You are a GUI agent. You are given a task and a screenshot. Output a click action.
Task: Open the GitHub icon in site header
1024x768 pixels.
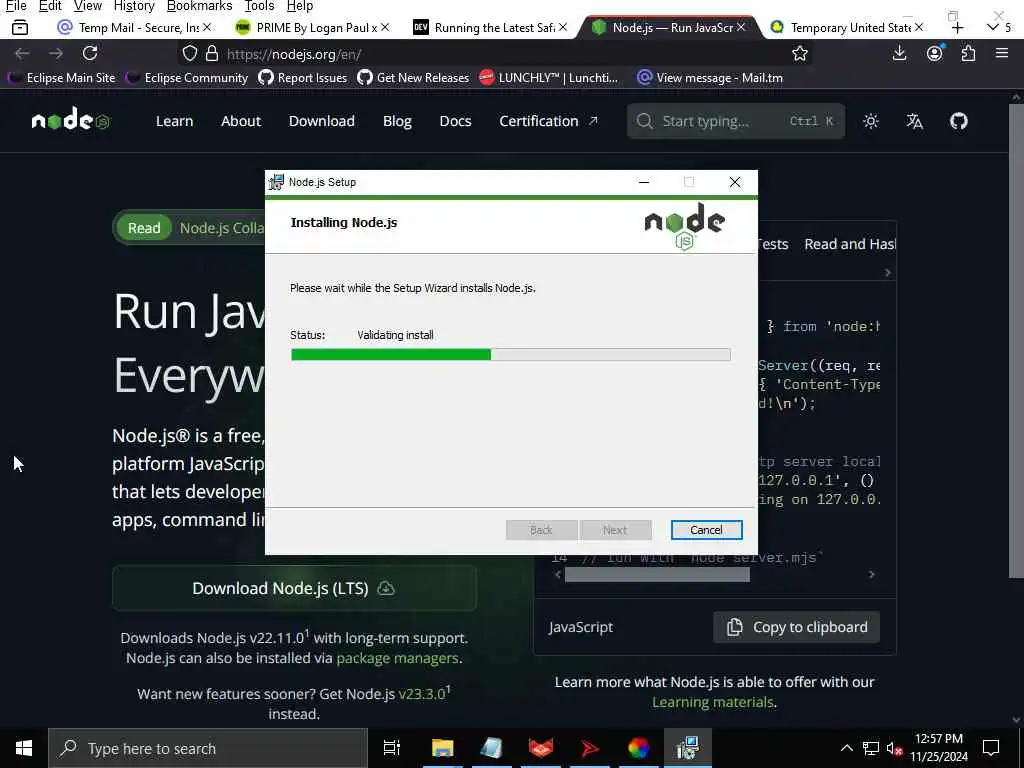click(958, 121)
